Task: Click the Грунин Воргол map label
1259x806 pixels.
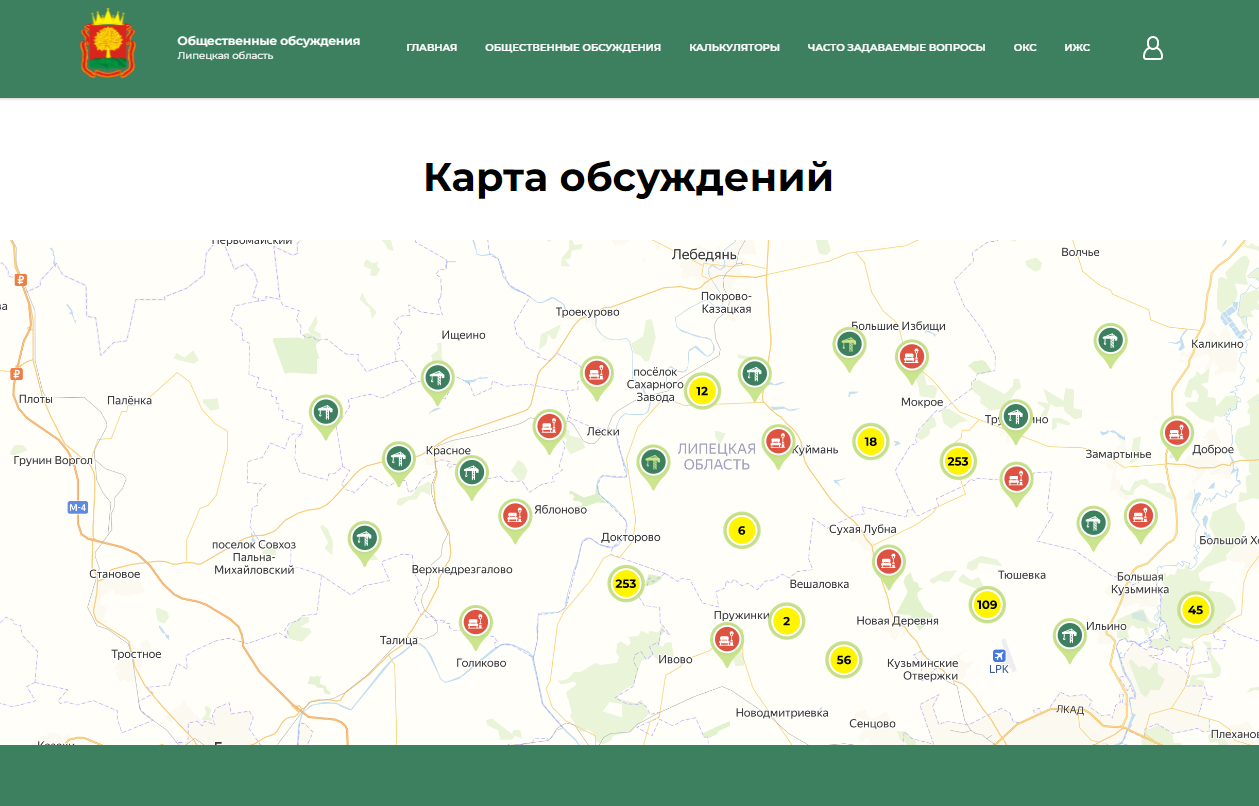Action: point(53,461)
